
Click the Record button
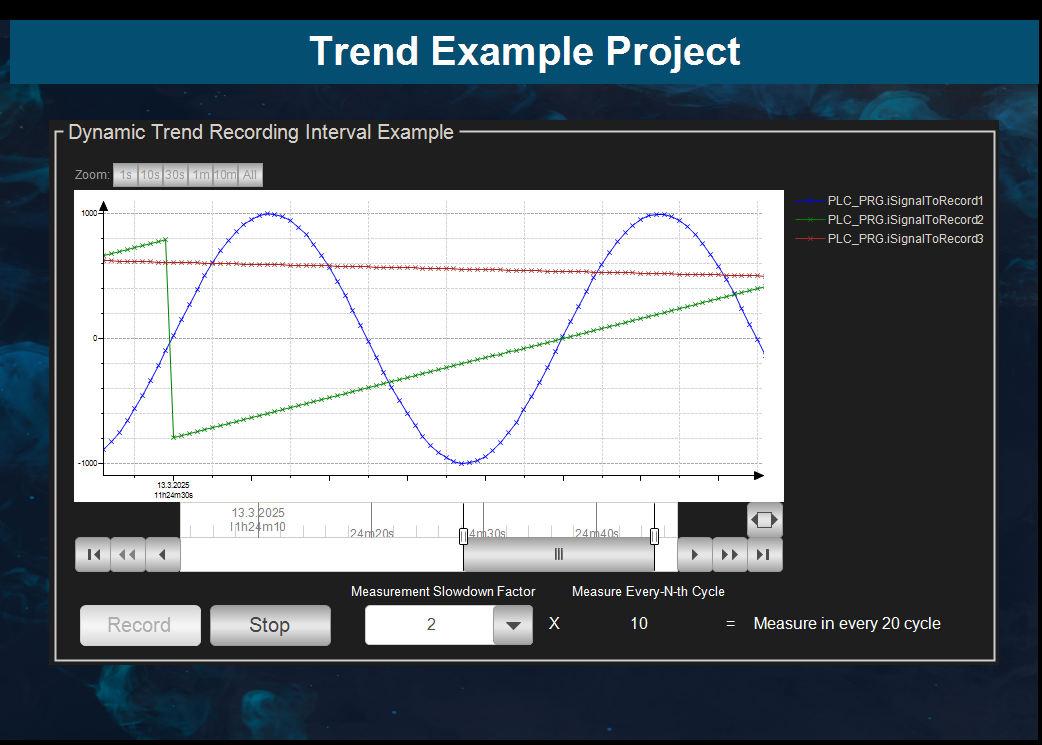coord(140,625)
